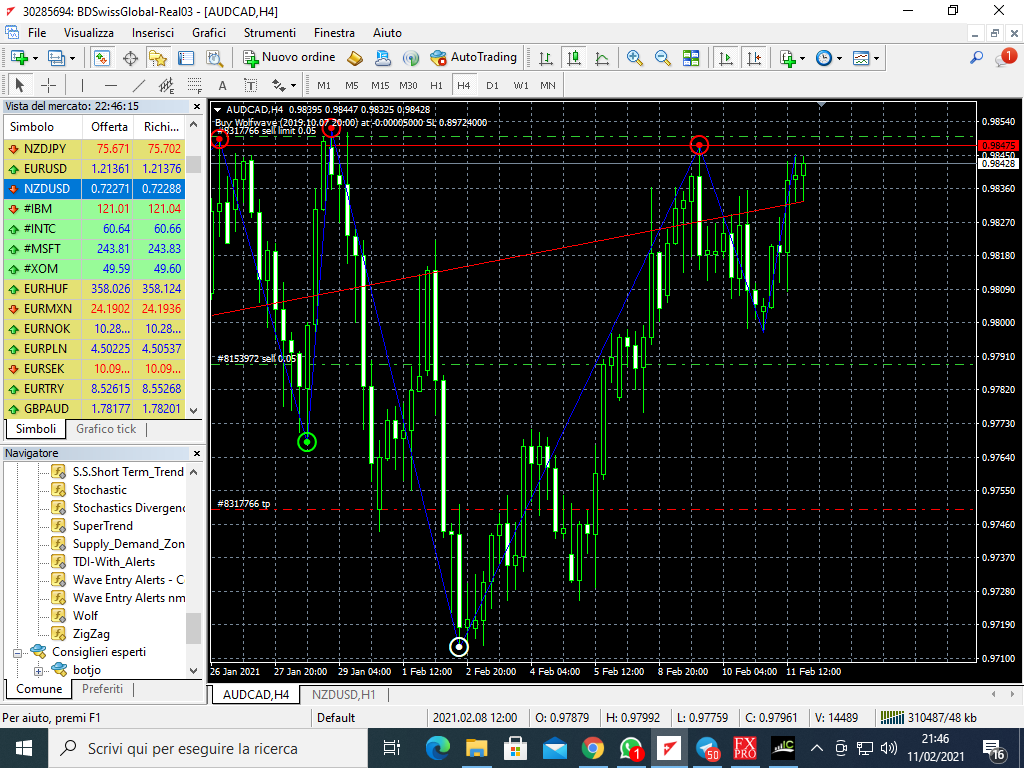Click the Nuovo ordine button

click(289, 57)
